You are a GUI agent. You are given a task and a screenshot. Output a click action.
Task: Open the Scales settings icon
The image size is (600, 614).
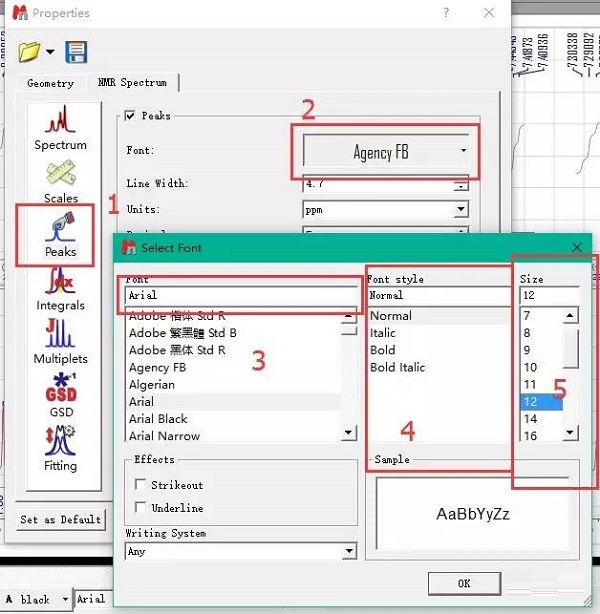tap(60, 180)
